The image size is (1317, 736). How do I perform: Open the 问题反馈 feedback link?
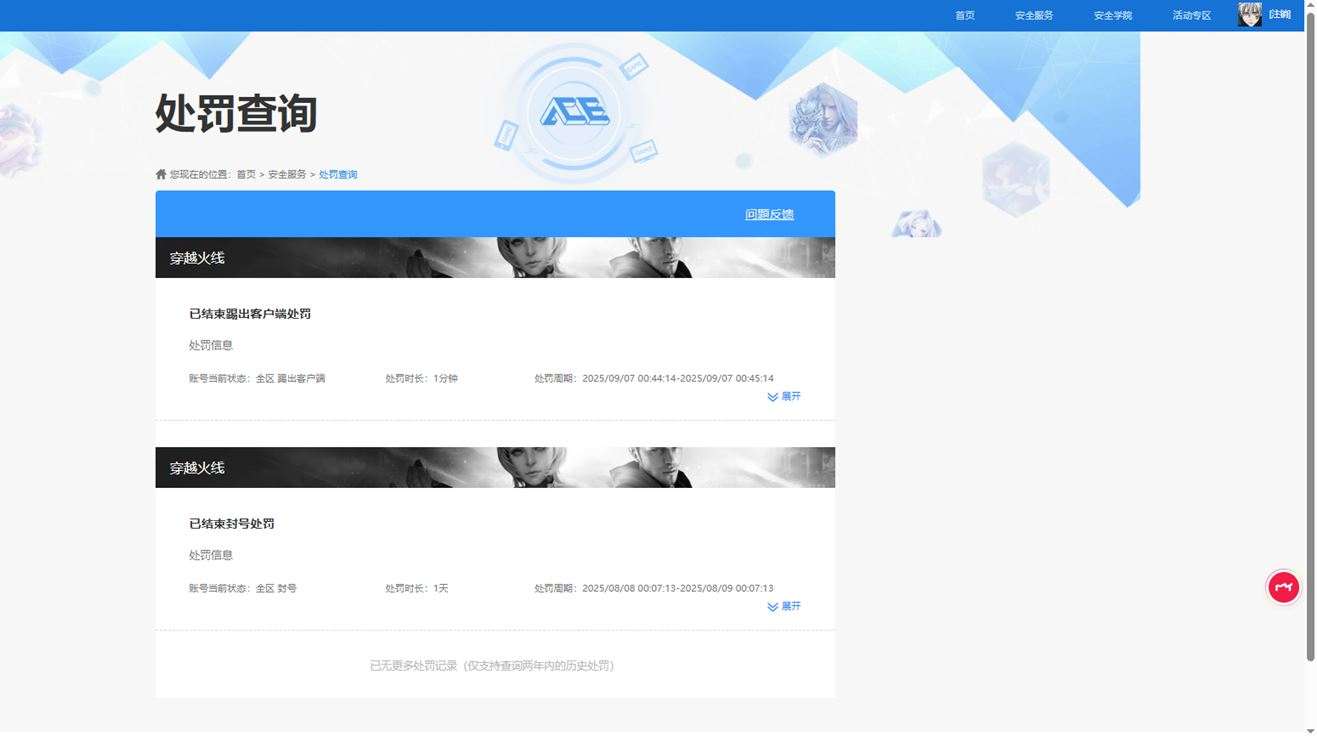(769, 214)
